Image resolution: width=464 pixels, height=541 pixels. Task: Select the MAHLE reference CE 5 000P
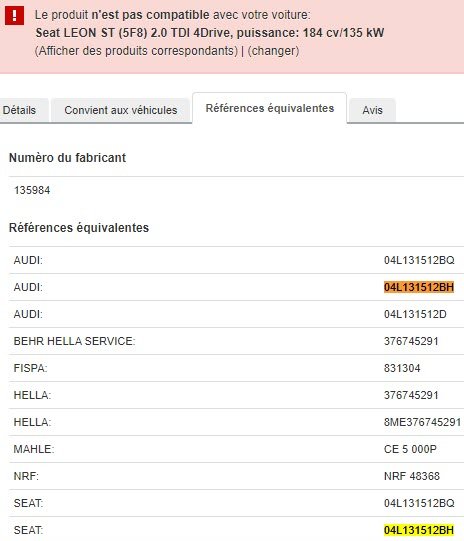[x=410, y=449]
